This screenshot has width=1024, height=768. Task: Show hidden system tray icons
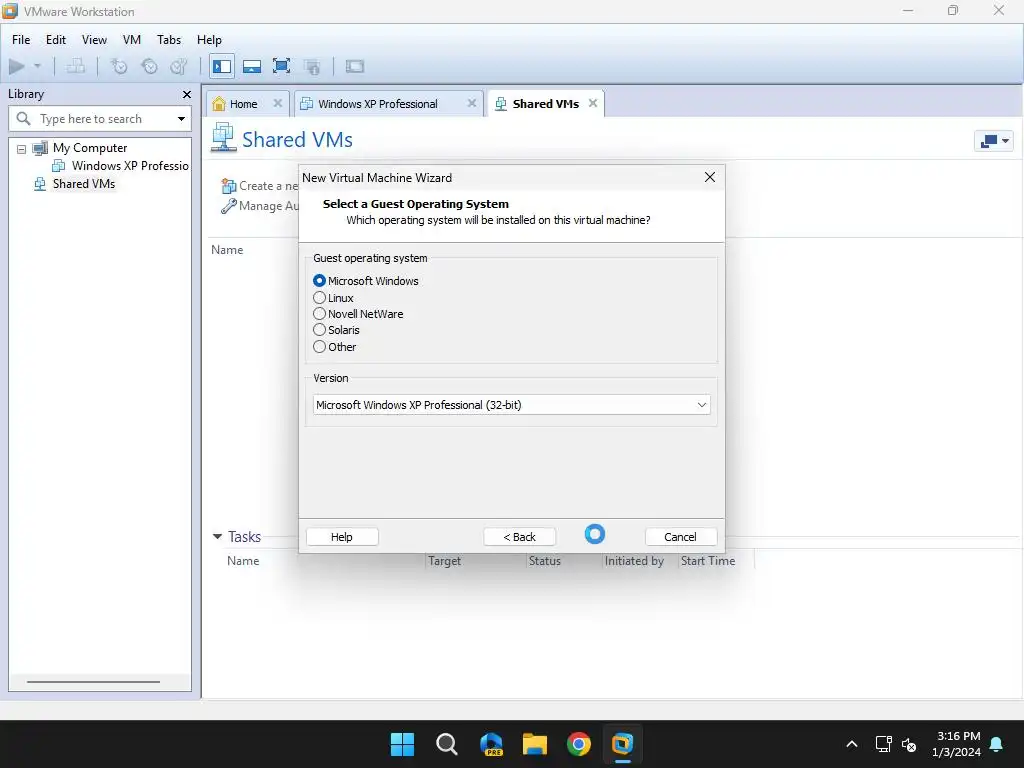(852, 744)
